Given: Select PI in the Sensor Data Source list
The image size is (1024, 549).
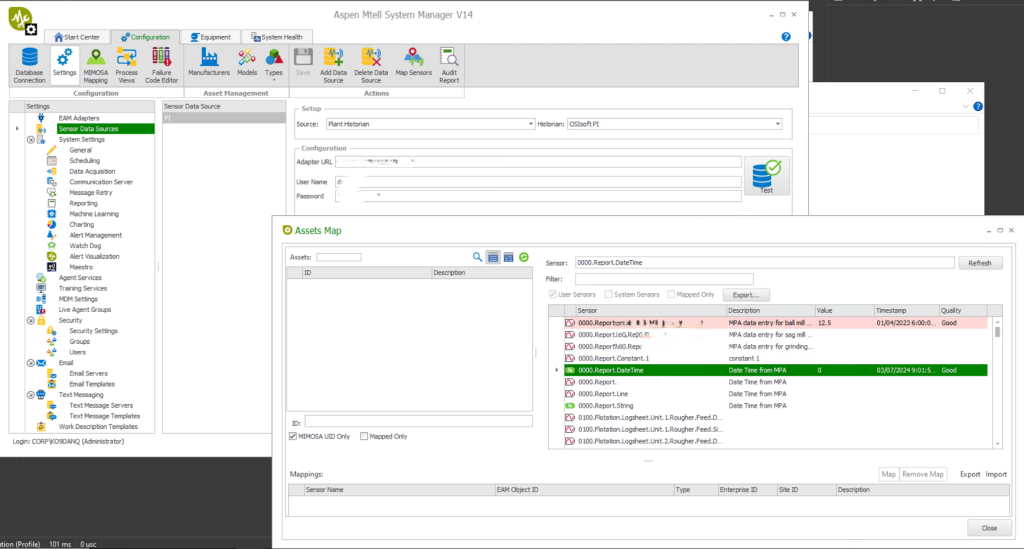Looking at the screenshot, I should tap(224, 118).
